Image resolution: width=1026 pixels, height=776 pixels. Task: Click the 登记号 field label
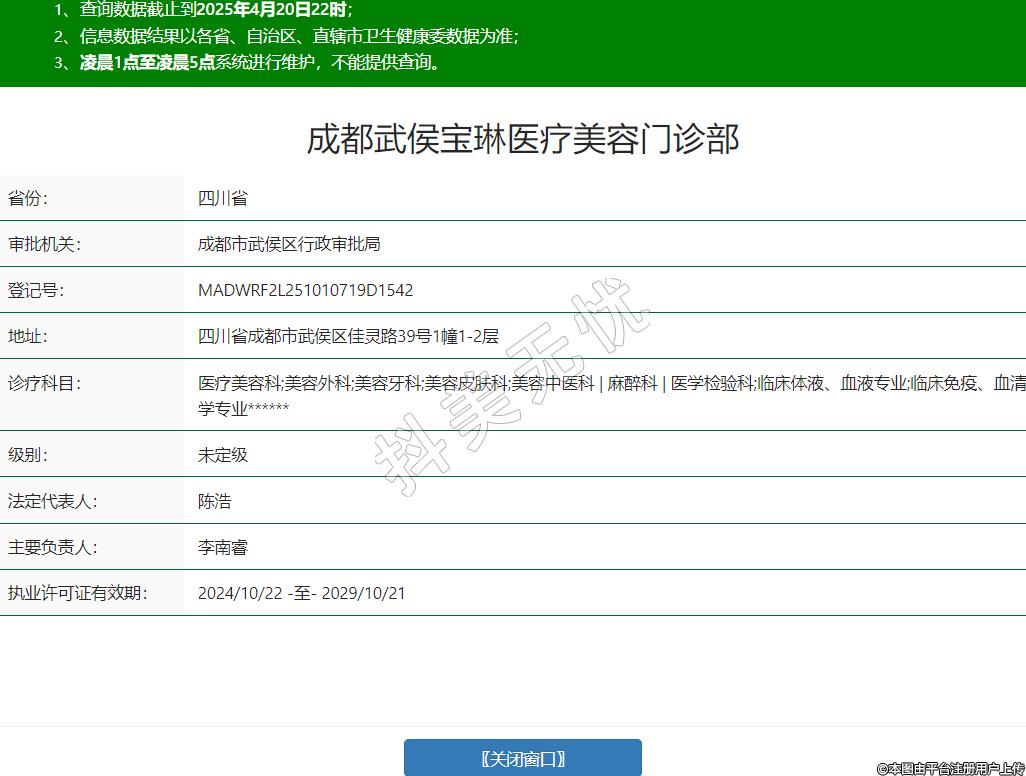[36, 291]
